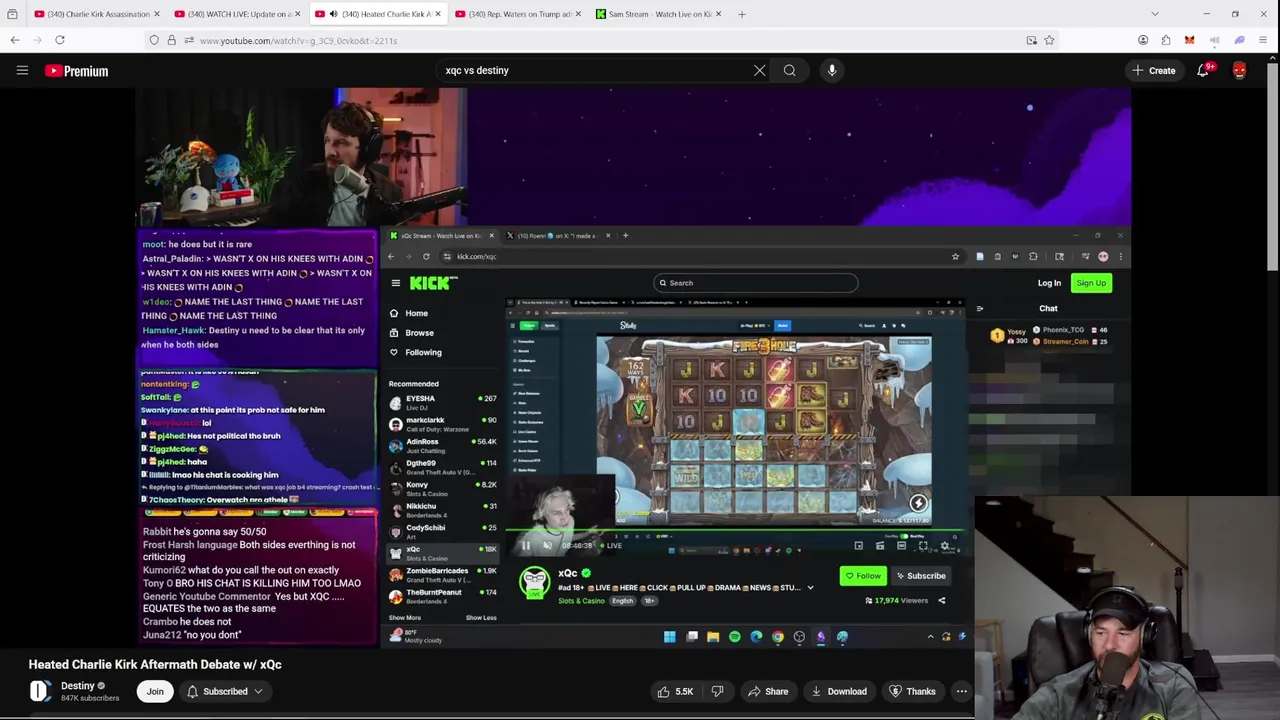Click the Spotify icon in video taskbar
1280x720 pixels.
pos(735,637)
